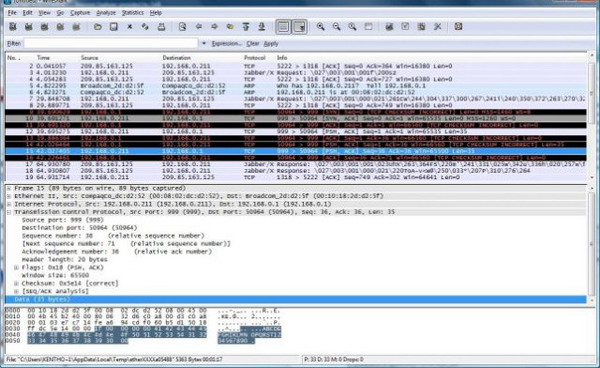Click the List capture interfaces toolbar icon
Viewport: 600px width, 368px height.
coord(13,27)
